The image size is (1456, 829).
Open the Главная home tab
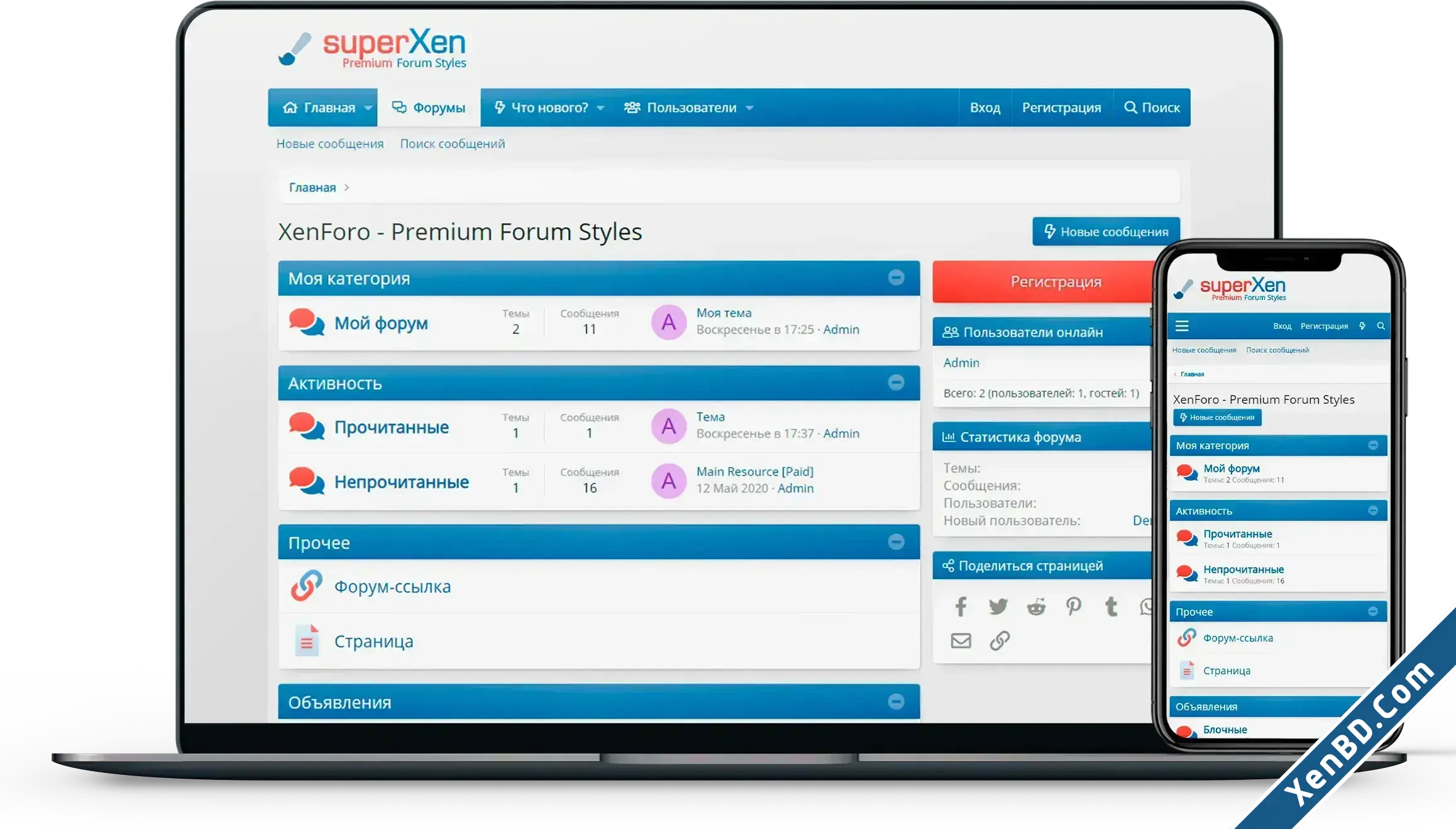click(x=319, y=108)
